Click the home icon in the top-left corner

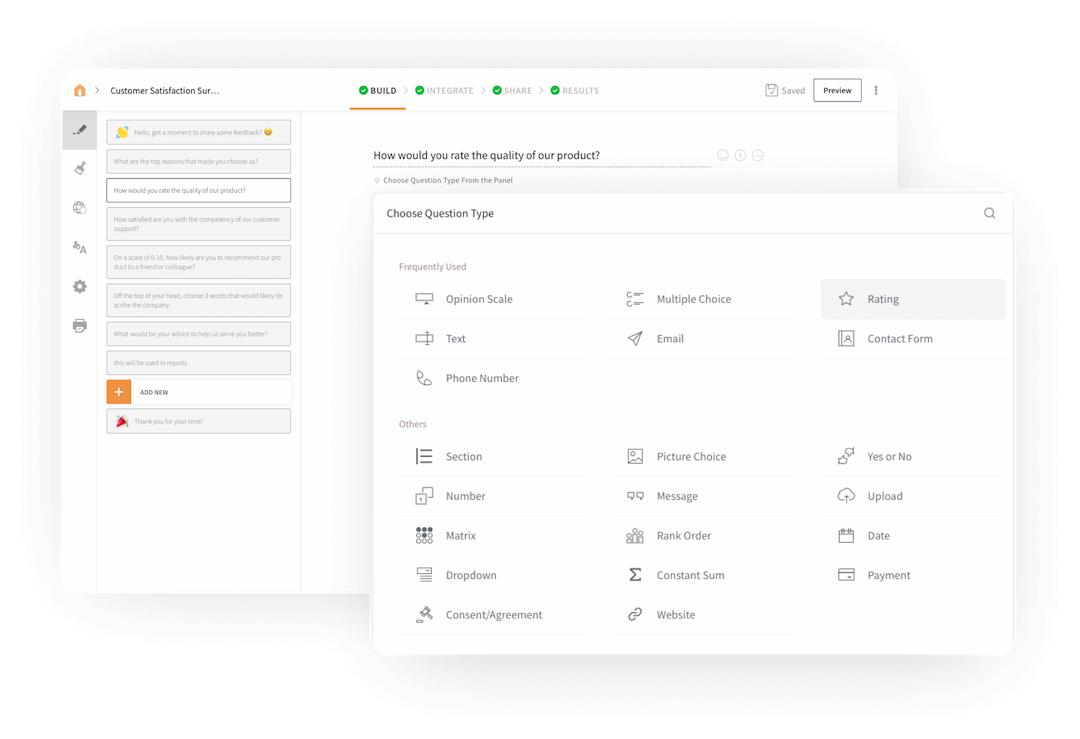coord(80,90)
